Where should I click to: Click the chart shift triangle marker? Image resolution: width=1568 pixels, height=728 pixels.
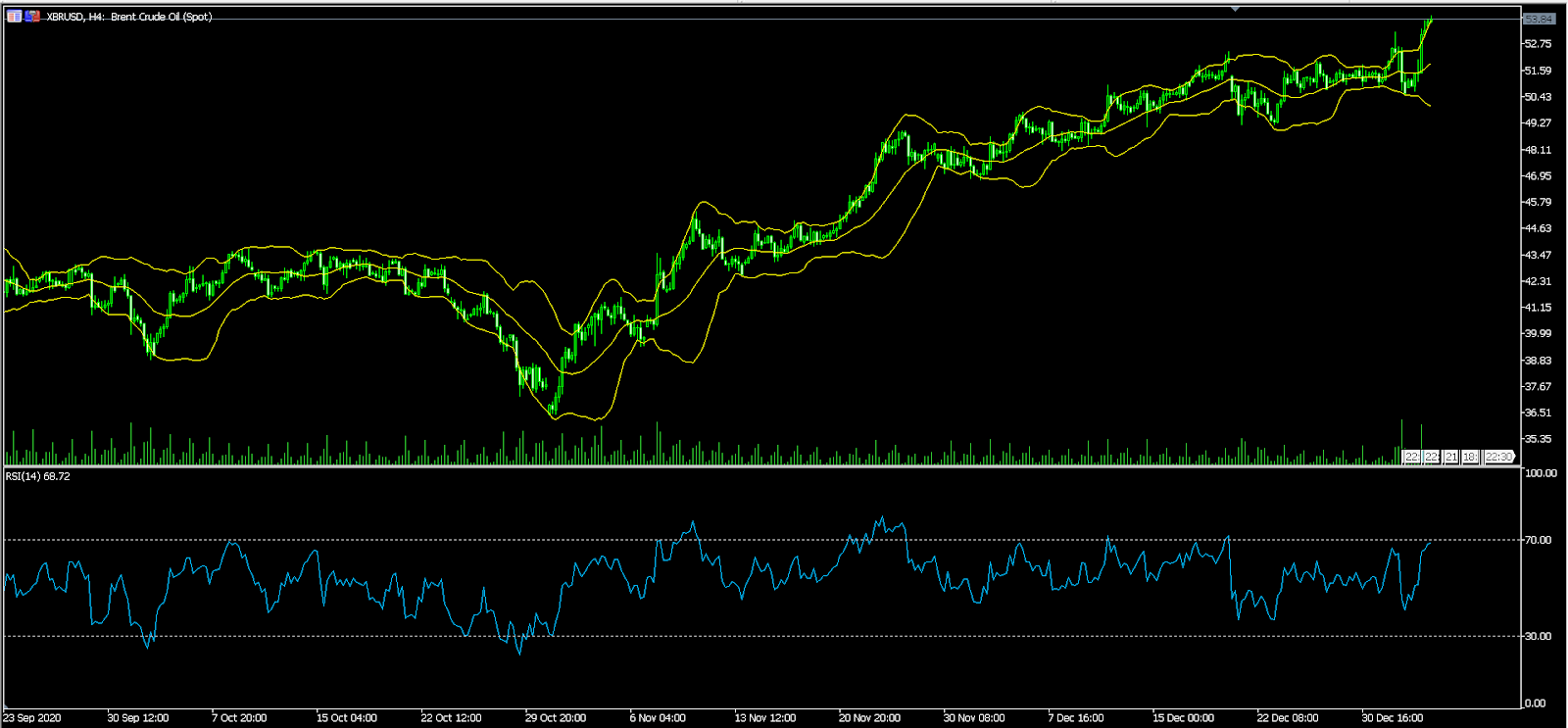[x=1235, y=9]
